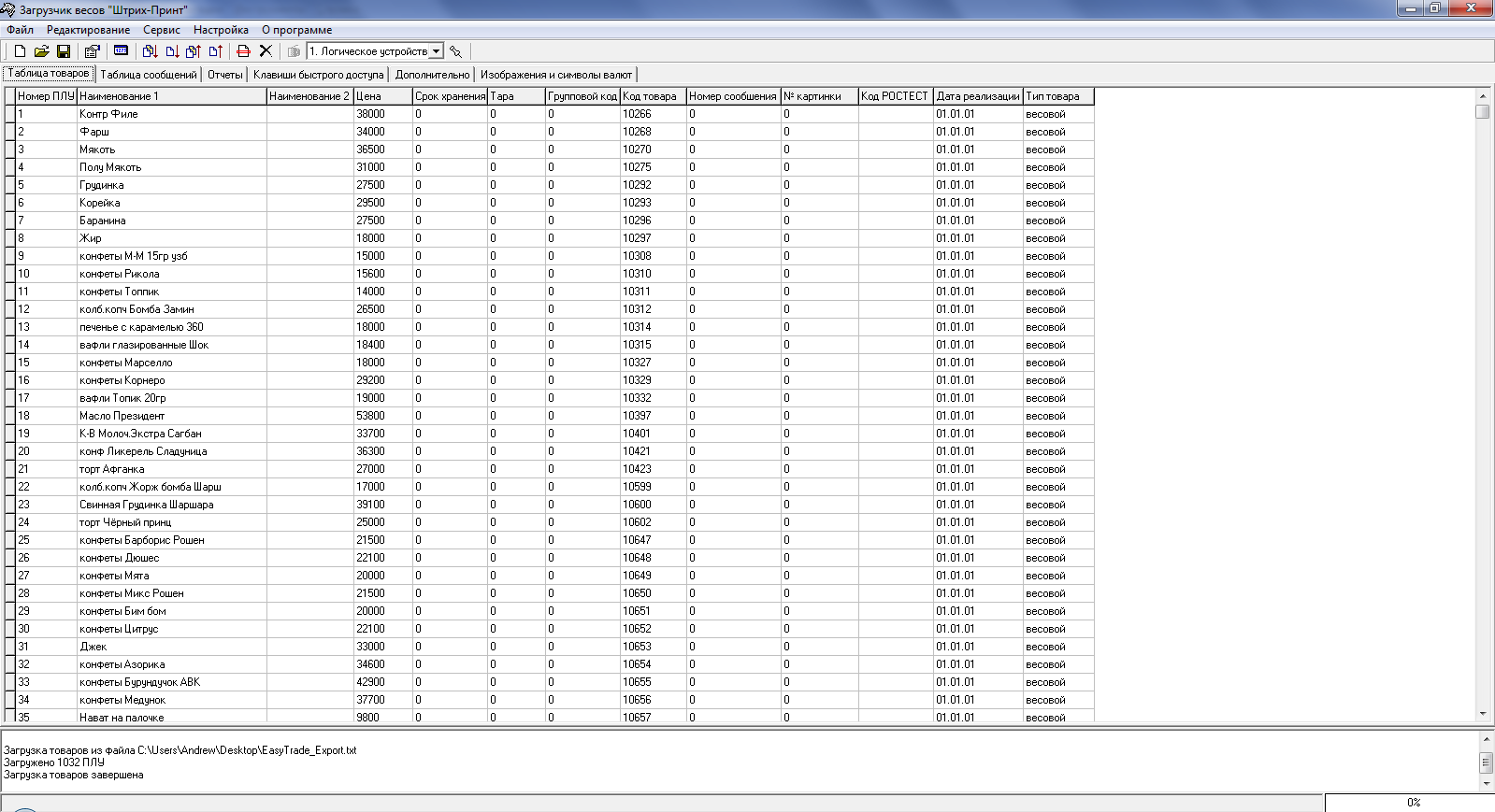Click the single-page red down-arrow icon
This screenshot has height=812, width=1495.
click(x=172, y=51)
